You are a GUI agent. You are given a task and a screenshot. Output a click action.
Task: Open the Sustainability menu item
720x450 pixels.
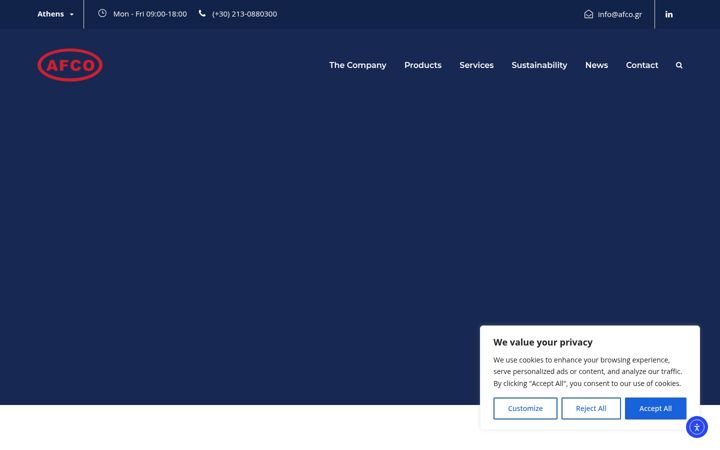click(539, 65)
